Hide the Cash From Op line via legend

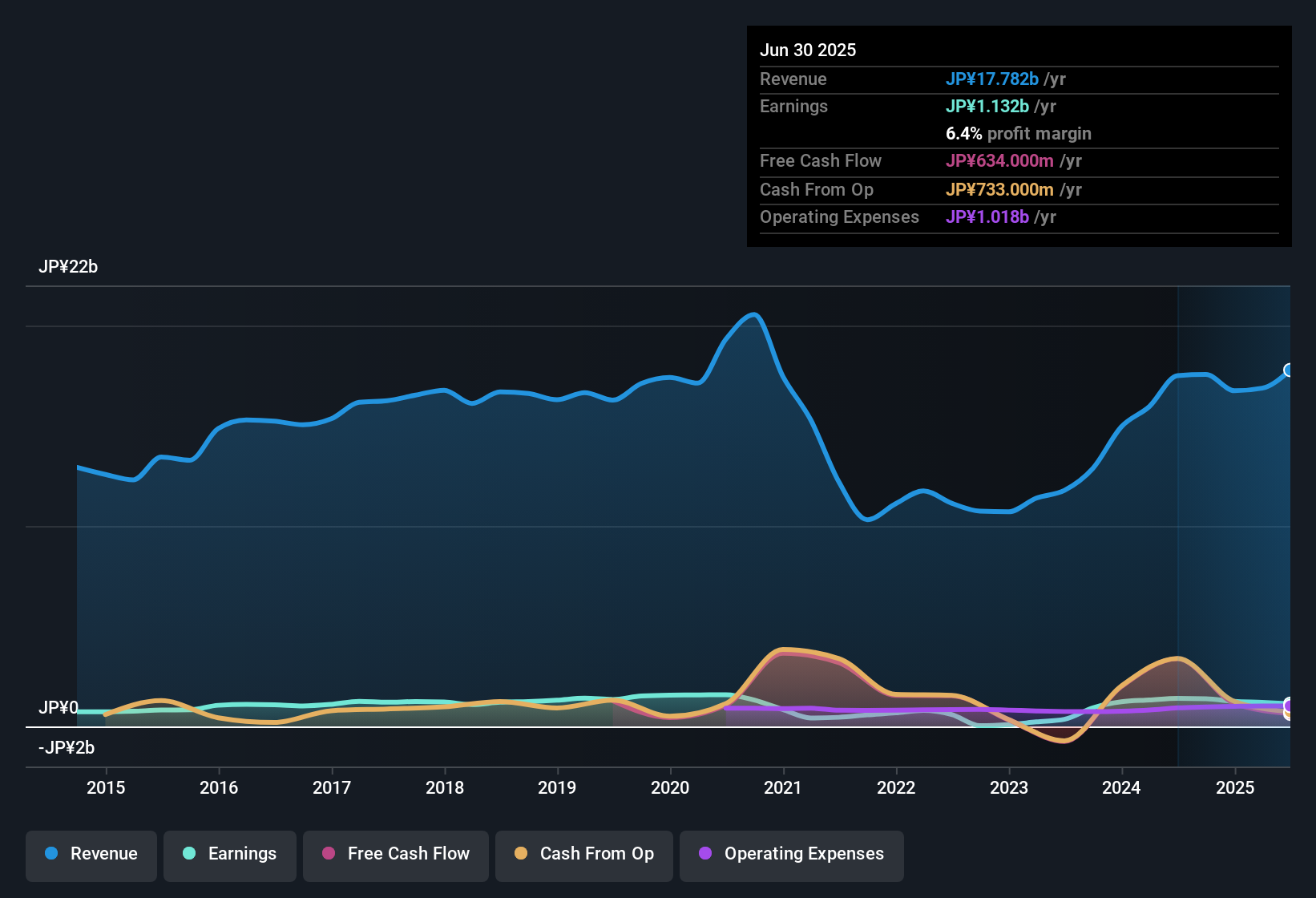click(583, 855)
